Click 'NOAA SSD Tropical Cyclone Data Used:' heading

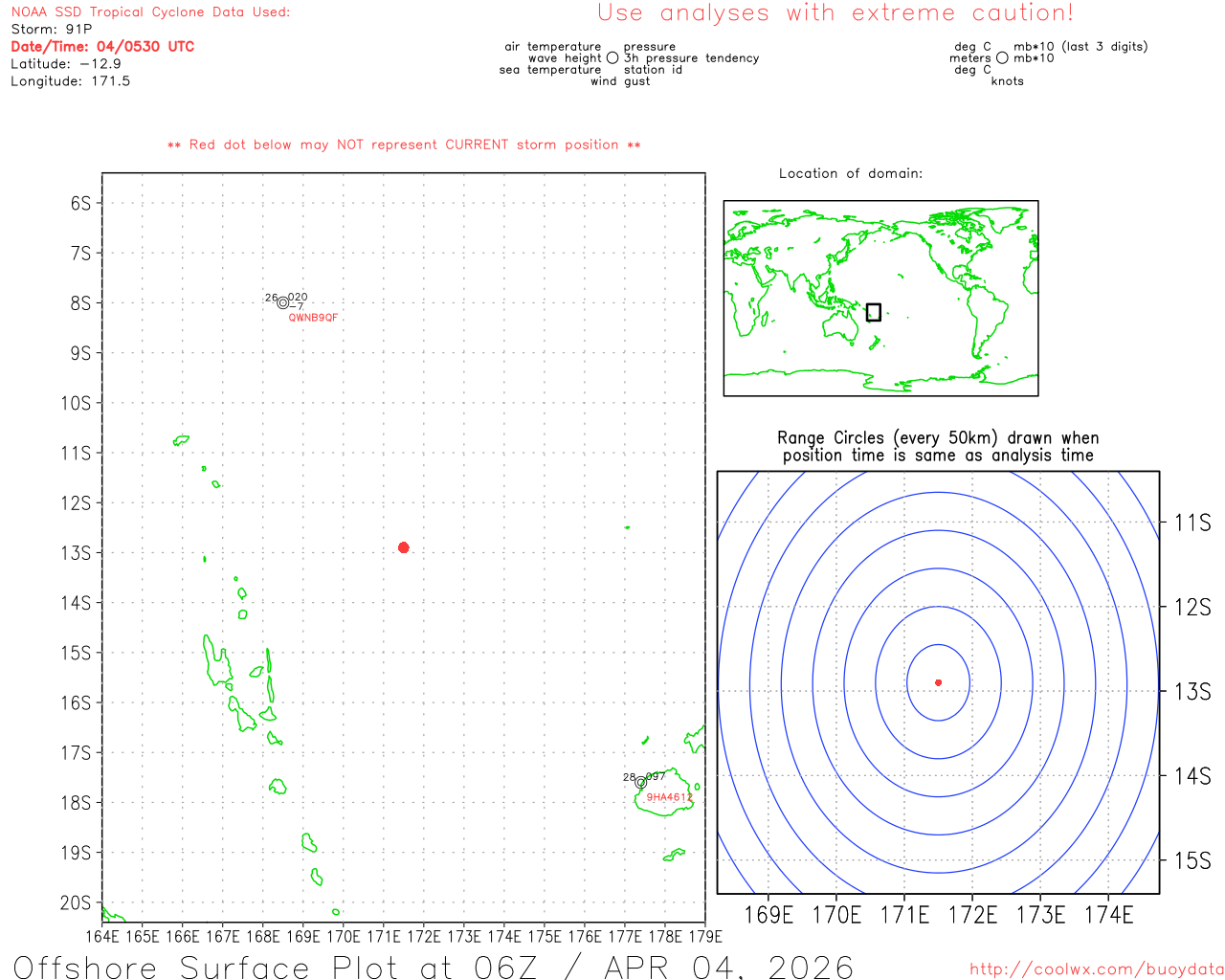pyautogui.click(x=150, y=12)
